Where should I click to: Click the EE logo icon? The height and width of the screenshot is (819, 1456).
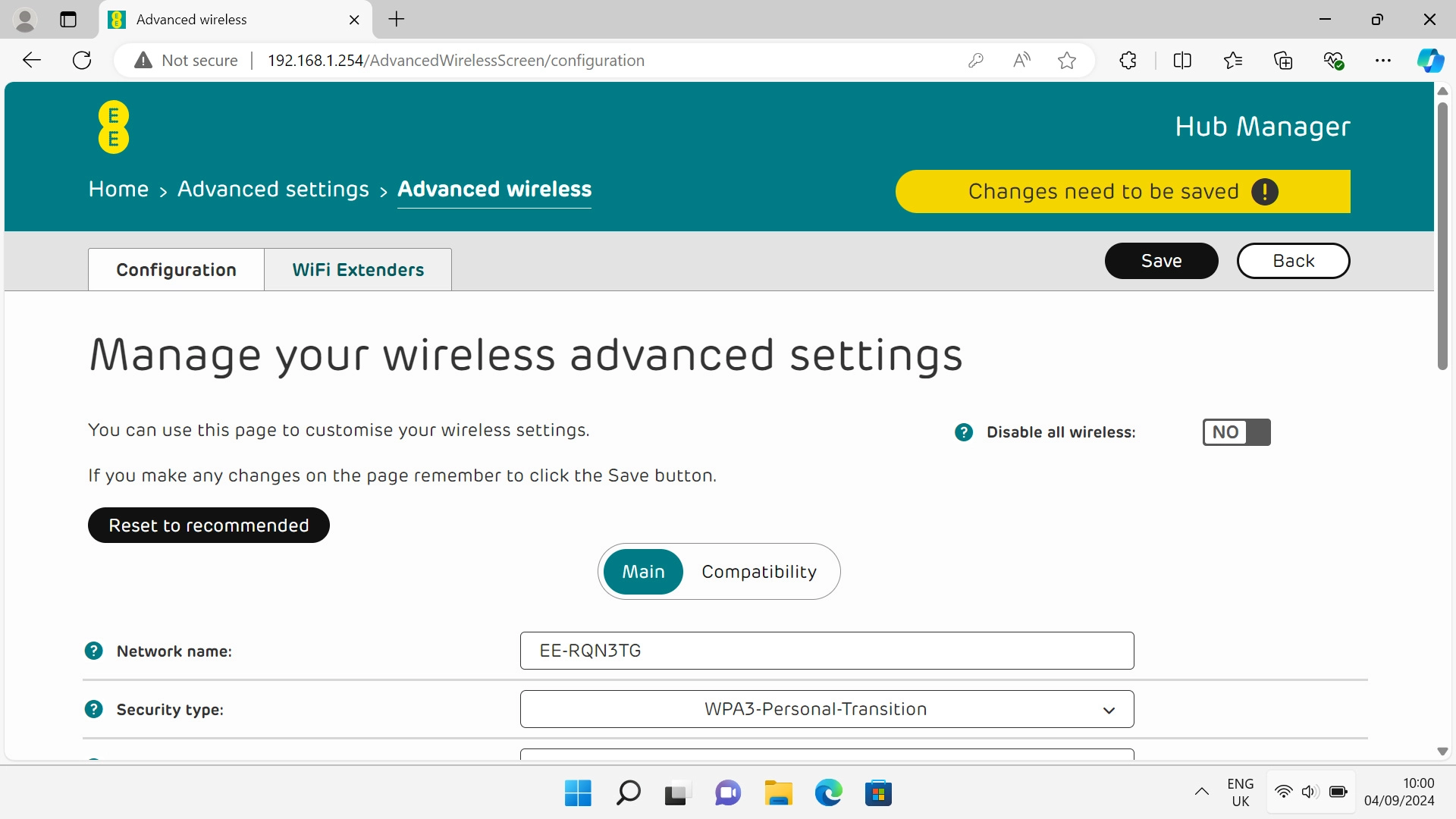point(114,127)
